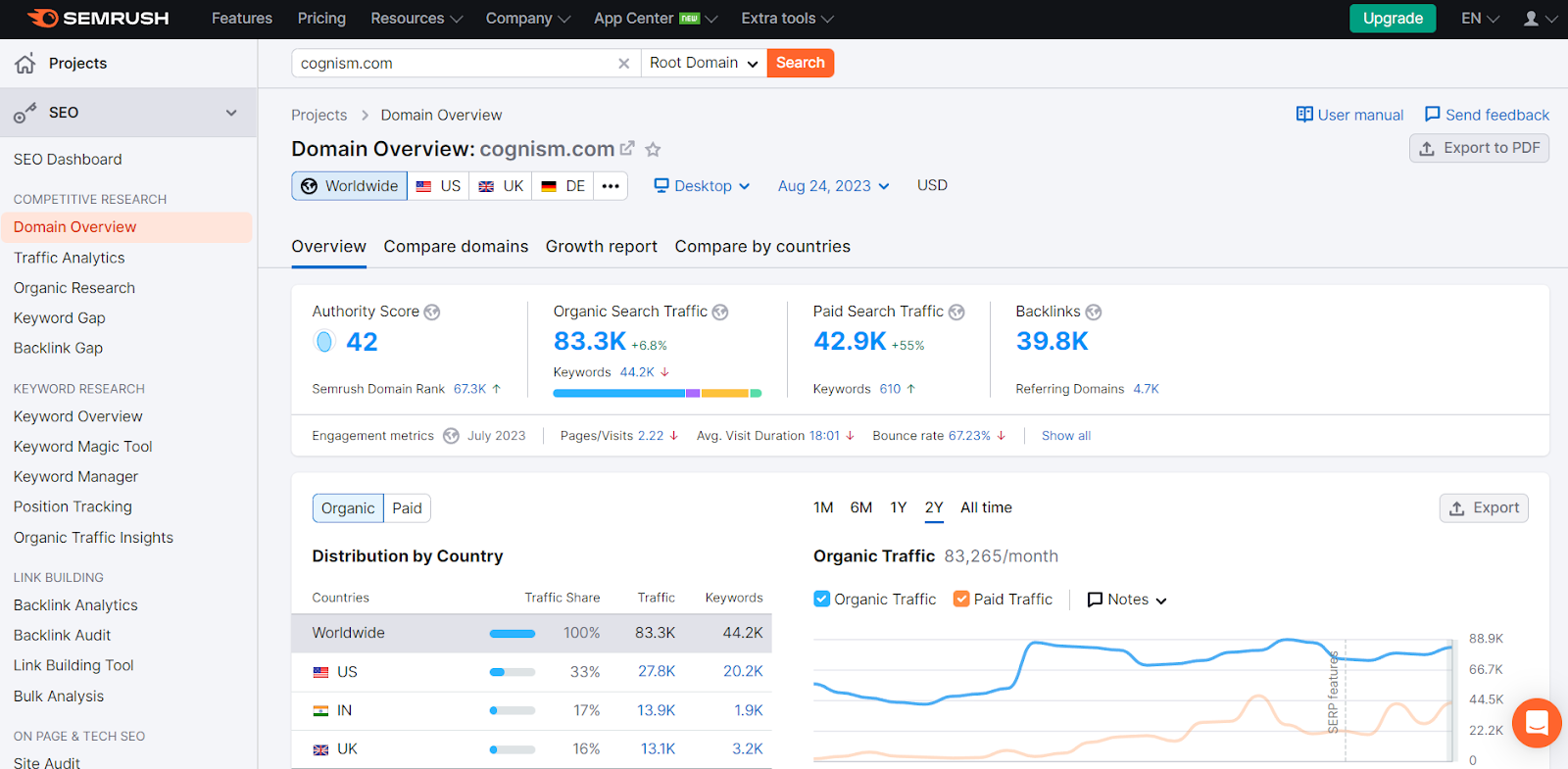The height and width of the screenshot is (769, 1568).
Task: Click Show all engagement metrics link
Action: pyautogui.click(x=1066, y=436)
